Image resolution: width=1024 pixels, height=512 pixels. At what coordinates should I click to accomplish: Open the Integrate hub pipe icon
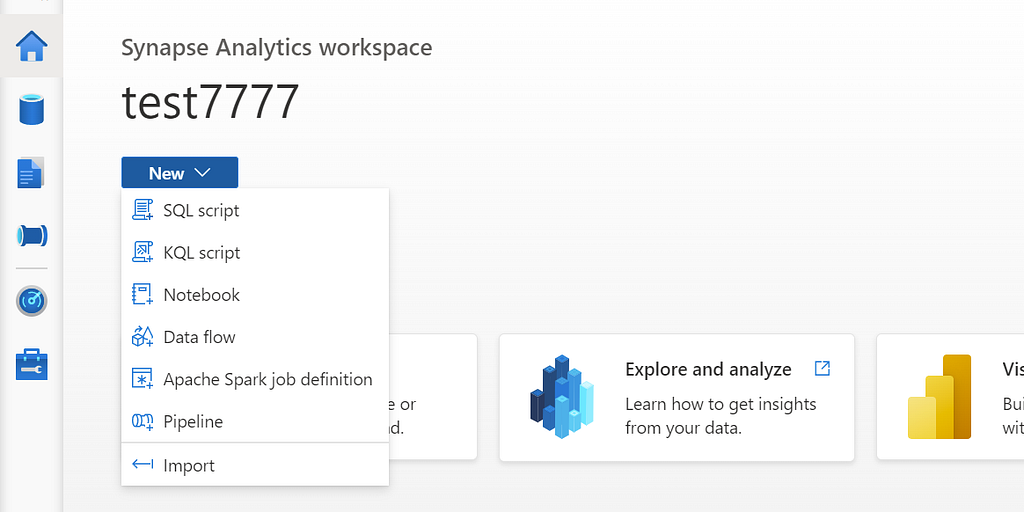click(x=32, y=236)
